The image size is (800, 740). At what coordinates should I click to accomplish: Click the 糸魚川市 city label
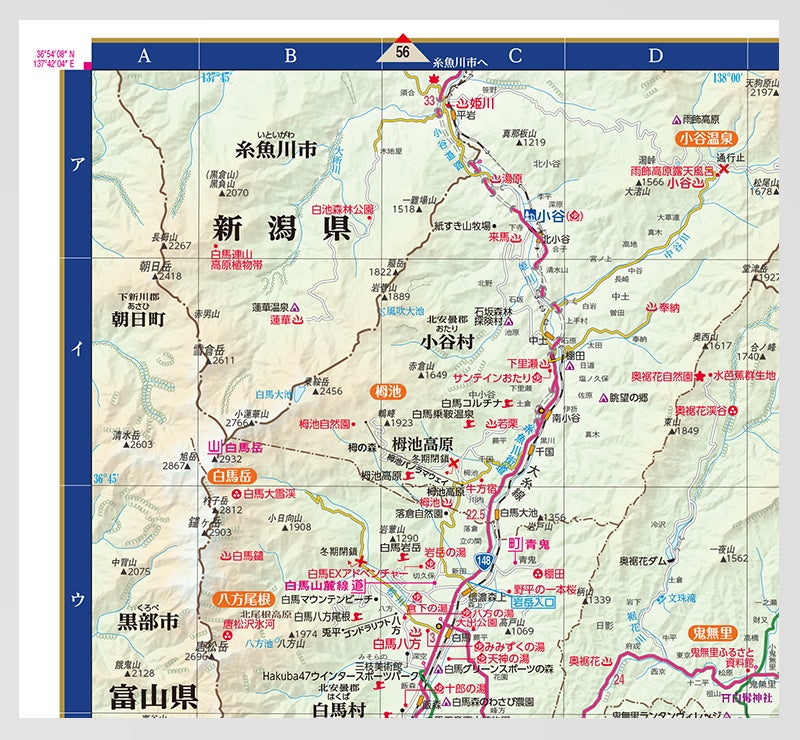pos(276,150)
